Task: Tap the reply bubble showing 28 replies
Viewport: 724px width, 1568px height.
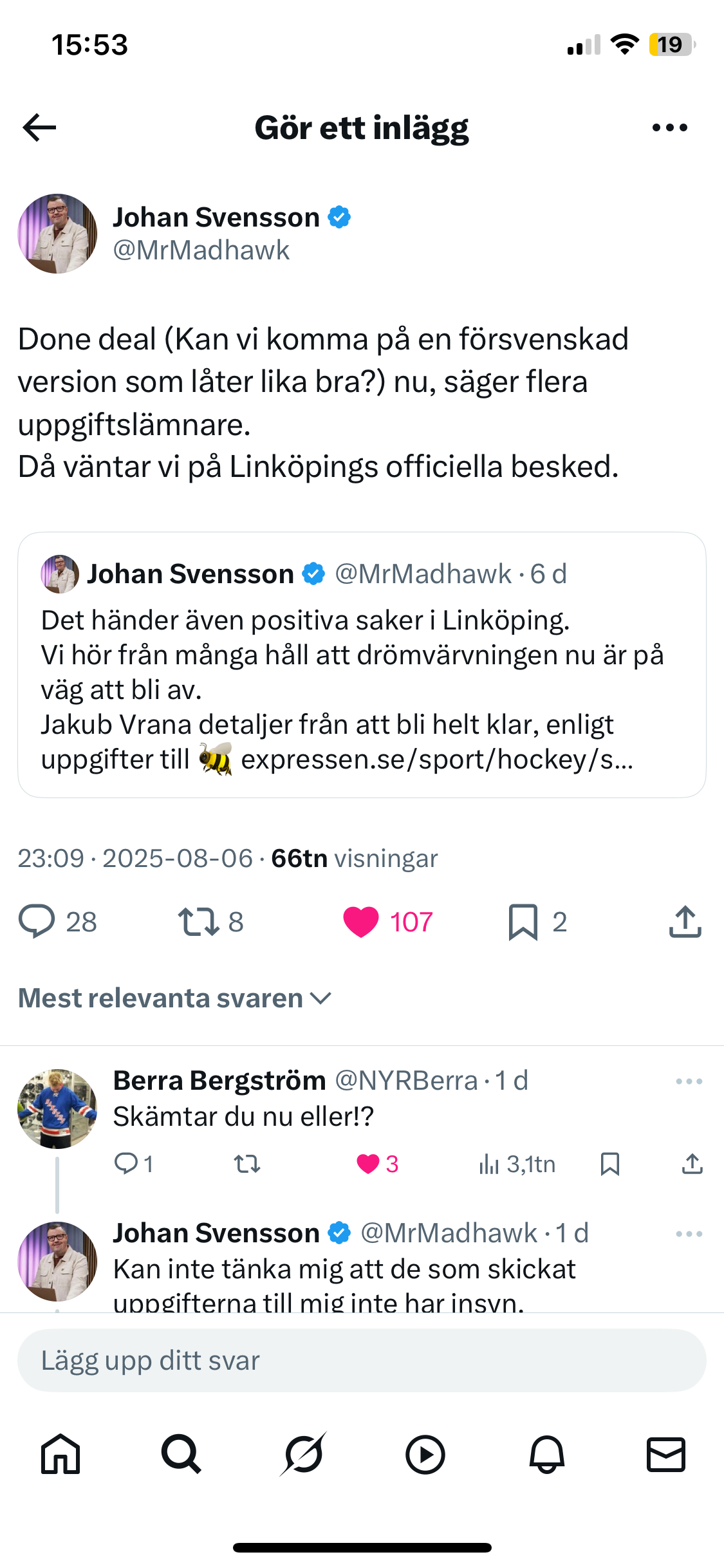Action: tap(37, 921)
